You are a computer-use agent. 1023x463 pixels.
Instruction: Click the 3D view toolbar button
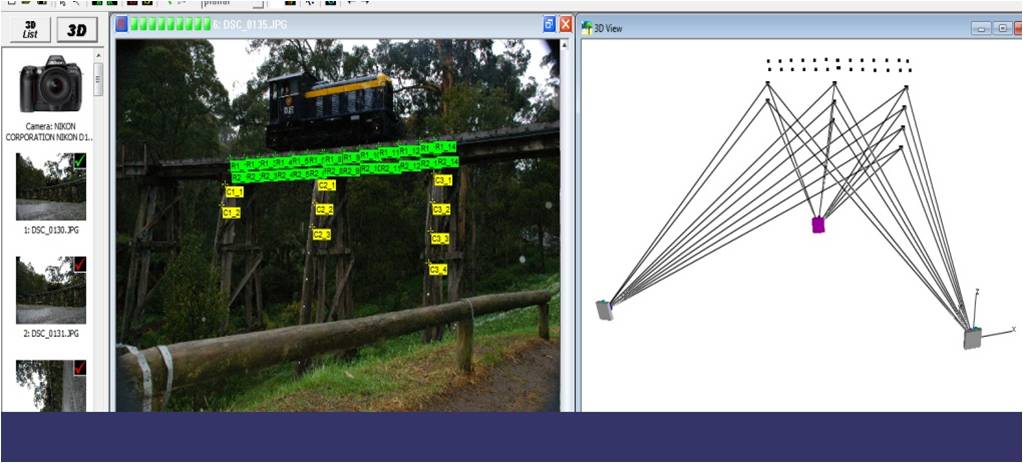[x=76, y=31]
